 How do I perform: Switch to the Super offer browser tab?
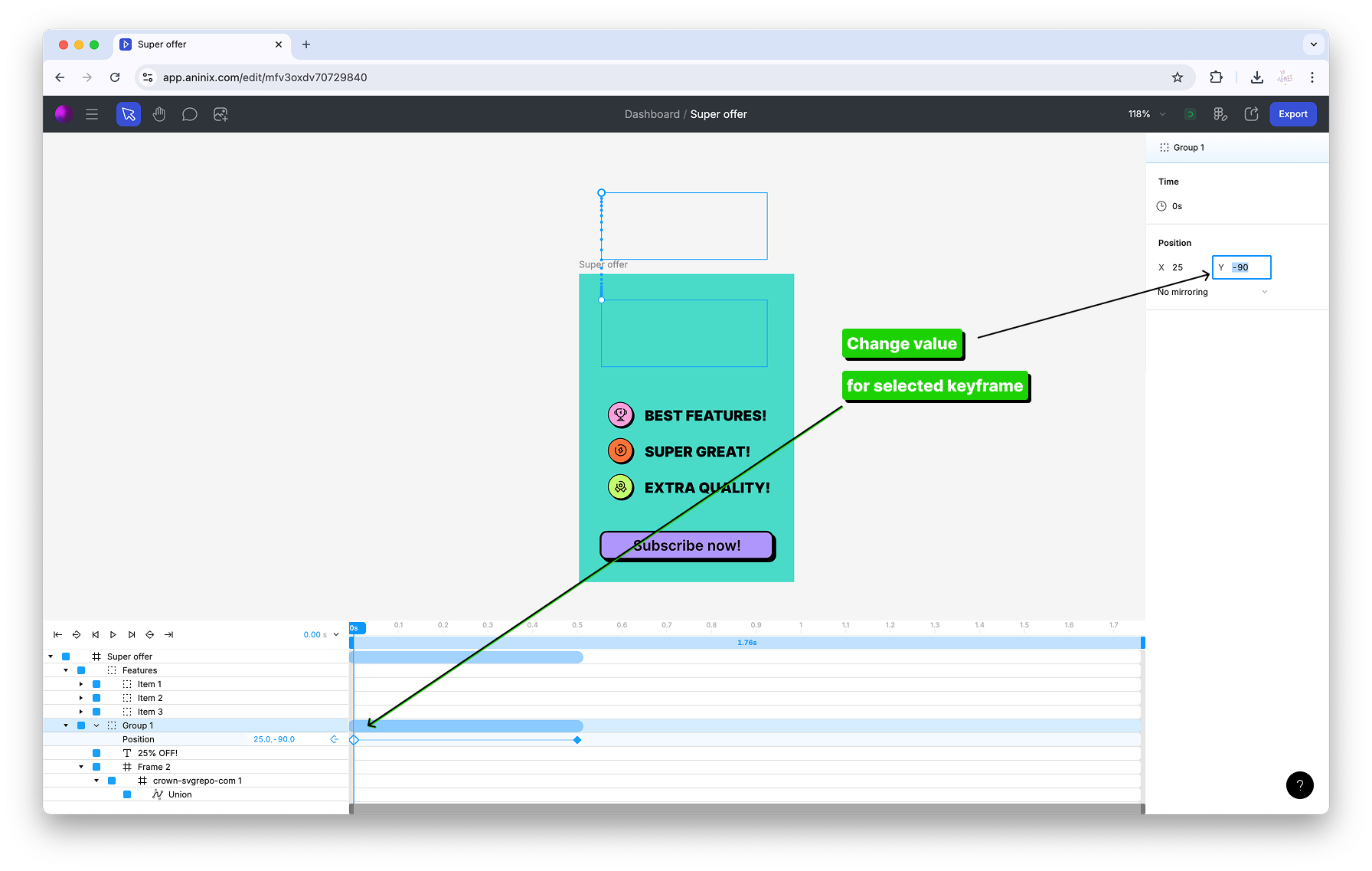coord(203,44)
